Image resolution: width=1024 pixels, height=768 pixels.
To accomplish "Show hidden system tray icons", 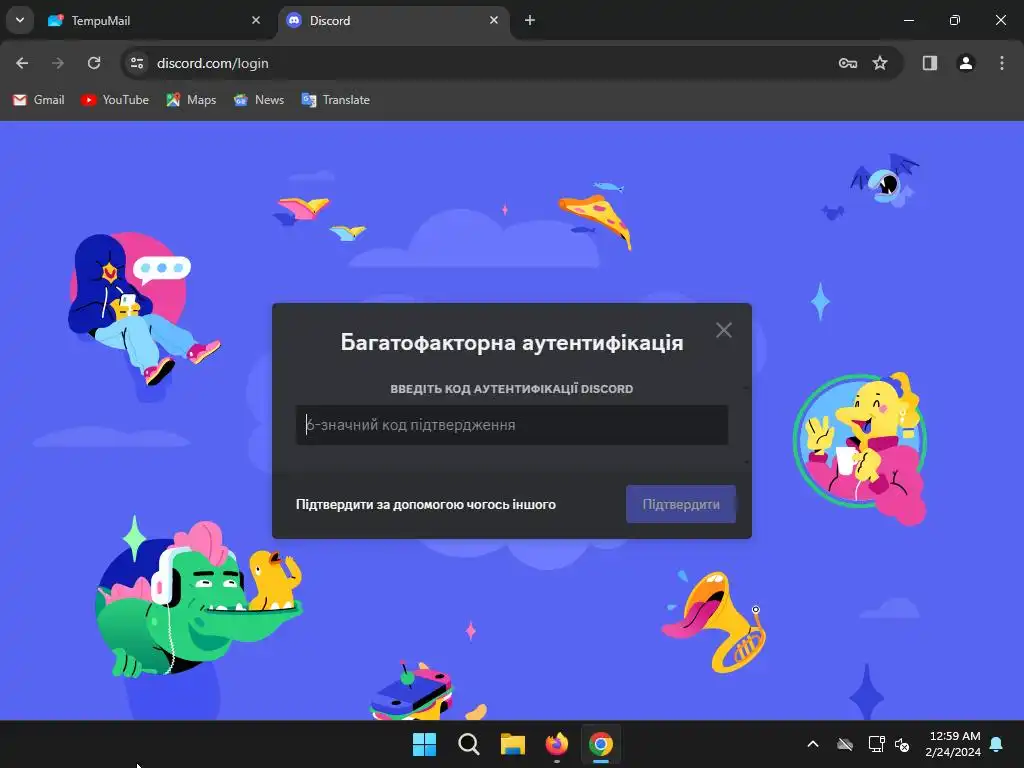I will (813, 744).
